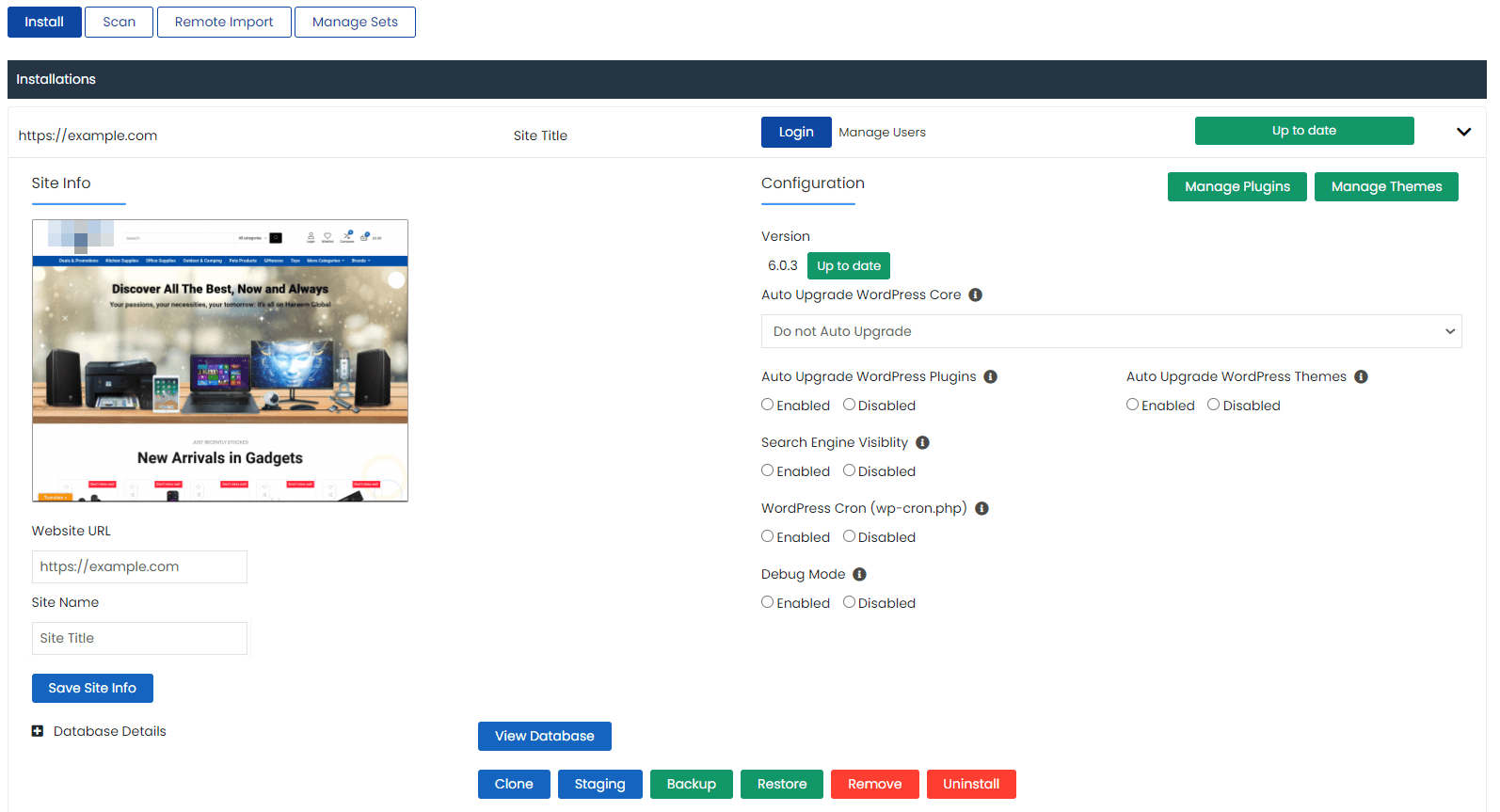Open info icon for Auto Upgrade WordPress Plugins

[991, 376]
